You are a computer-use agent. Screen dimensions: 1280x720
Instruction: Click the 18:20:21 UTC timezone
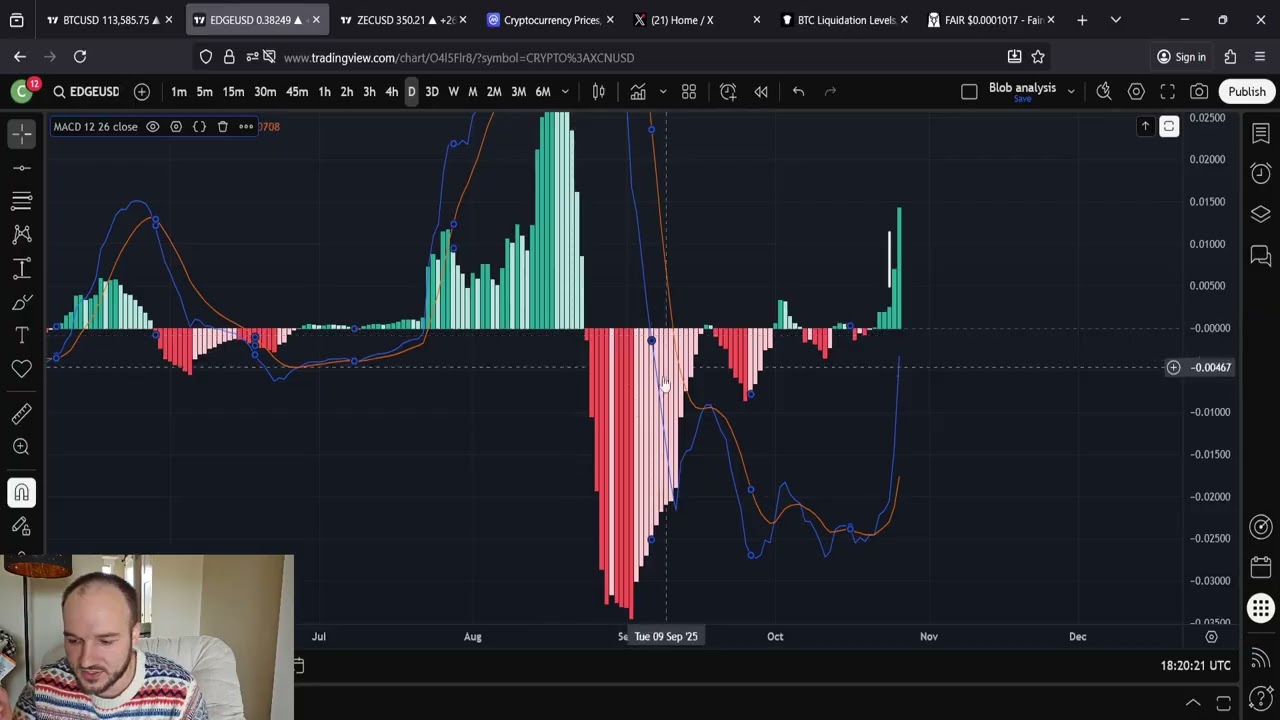click(1195, 665)
